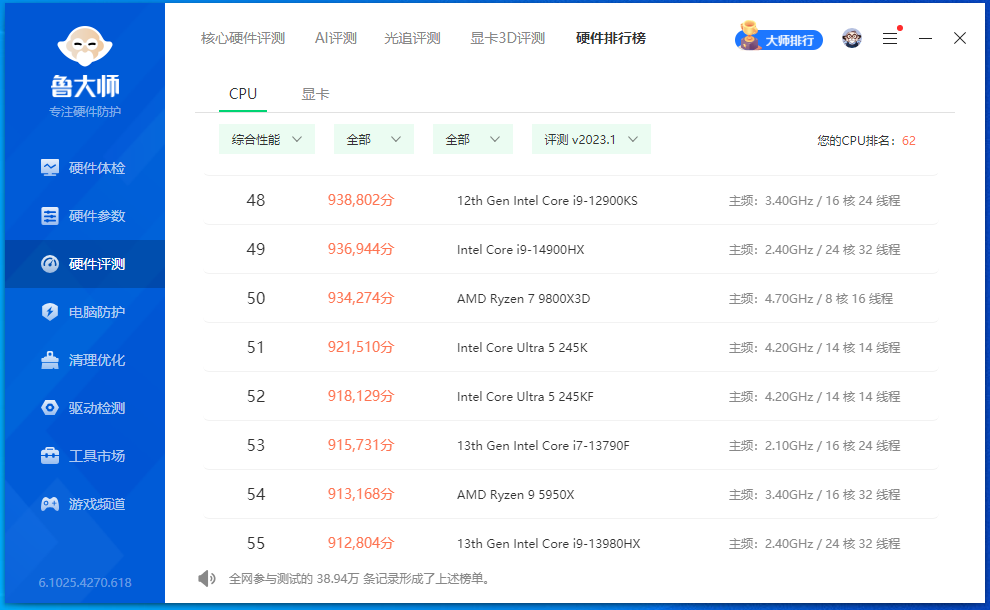Viewport: 990px width, 610px height.
Task: Open 清理优化 broom icon in sidebar
Action: [50, 359]
